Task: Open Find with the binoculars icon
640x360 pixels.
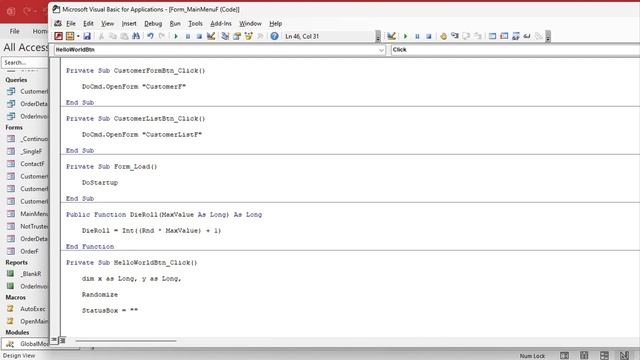Action: tap(136, 36)
